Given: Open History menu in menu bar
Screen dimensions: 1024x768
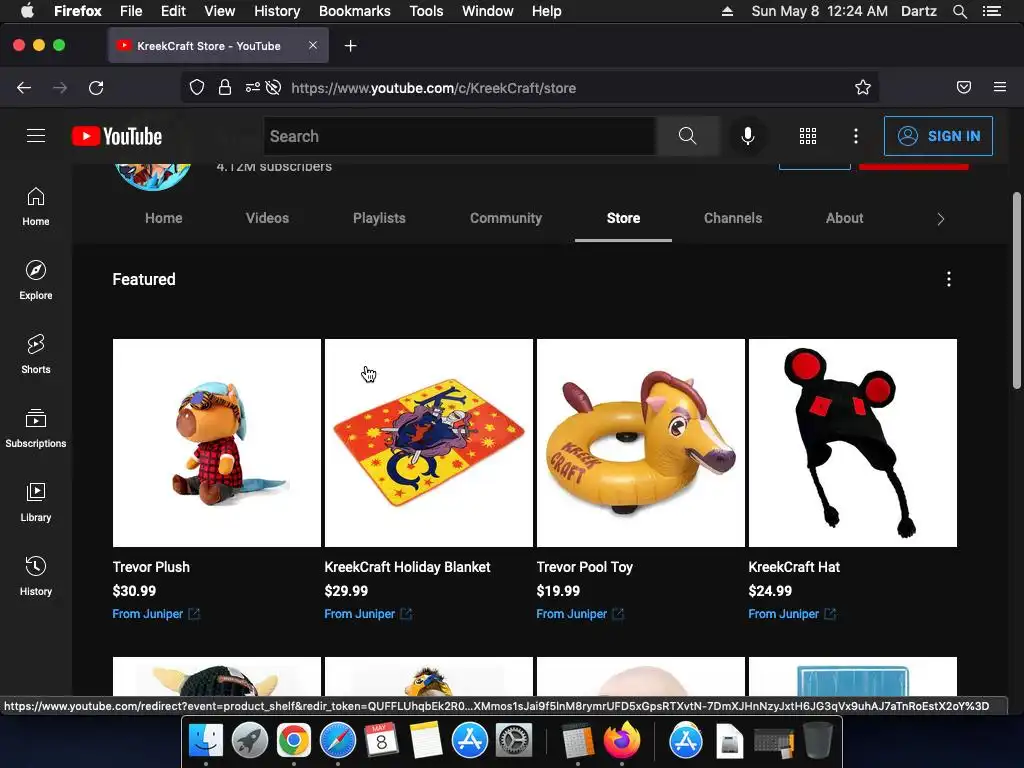Looking at the screenshot, I should click(x=277, y=11).
